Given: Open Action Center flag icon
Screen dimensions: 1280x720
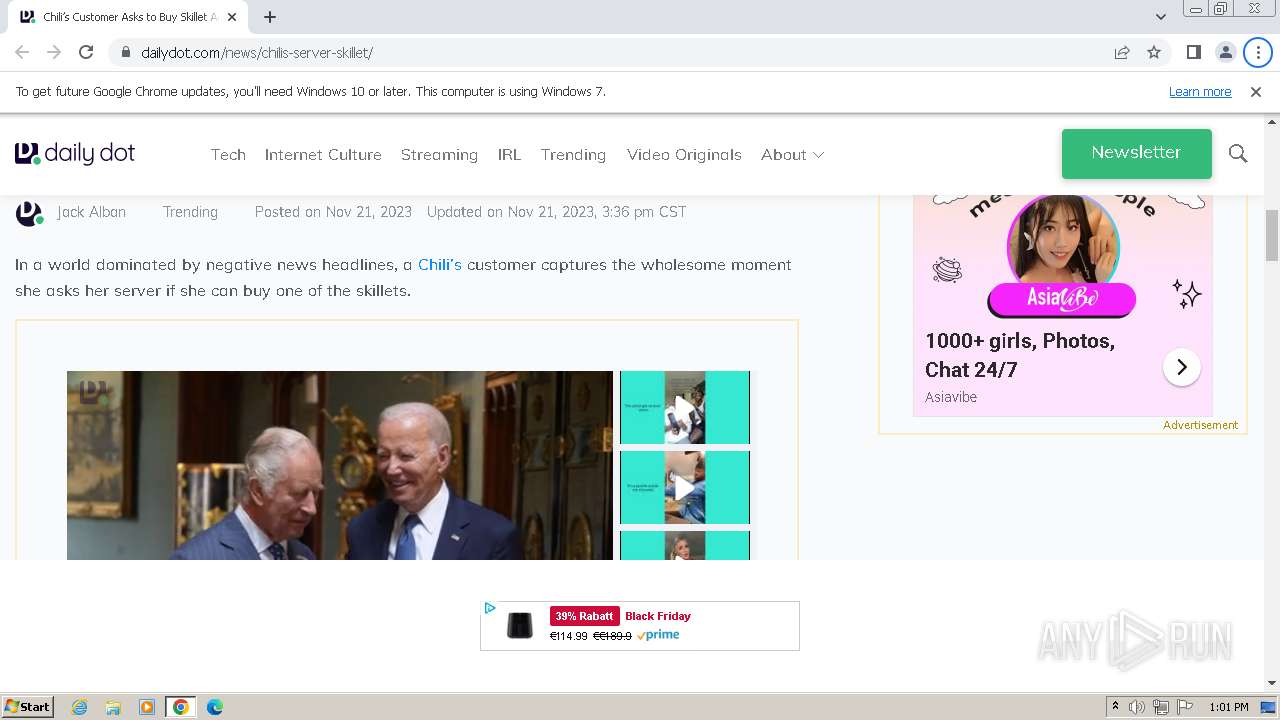Looking at the screenshot, I should click(1185, 707).
